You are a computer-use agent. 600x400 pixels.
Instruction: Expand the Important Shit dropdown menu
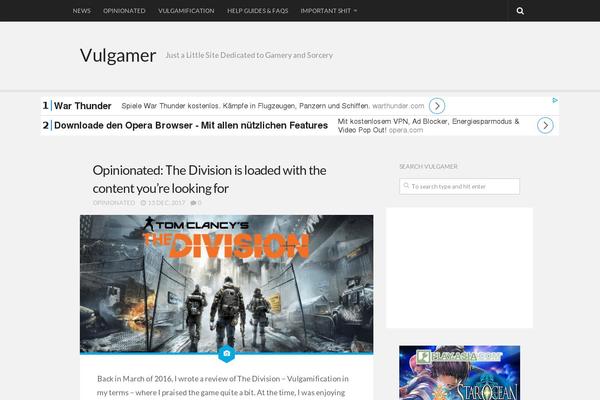(x=329, y=11)
